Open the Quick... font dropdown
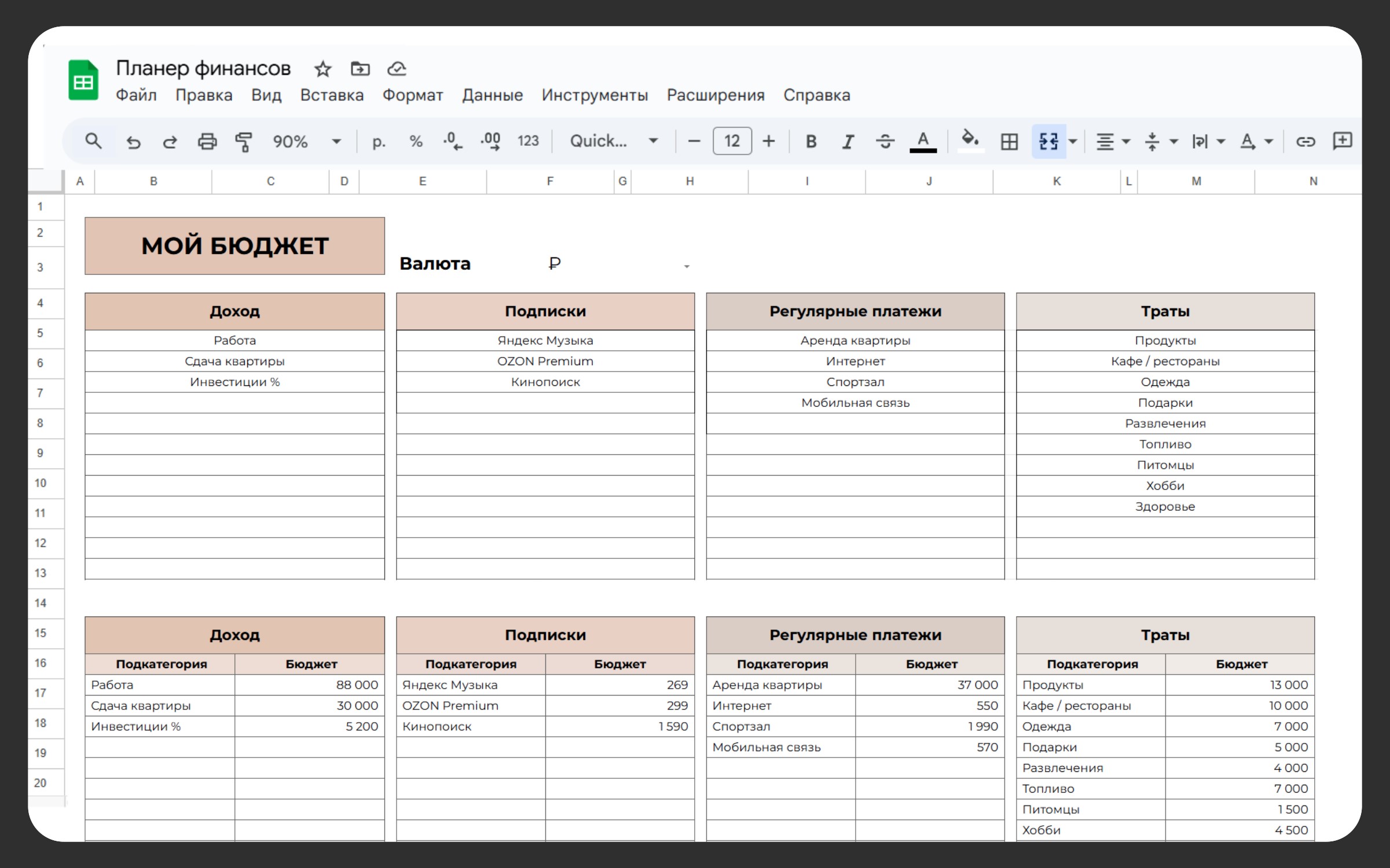This screenshot has height=868, width=1390. pyautogui.click(x=614, y=141)
